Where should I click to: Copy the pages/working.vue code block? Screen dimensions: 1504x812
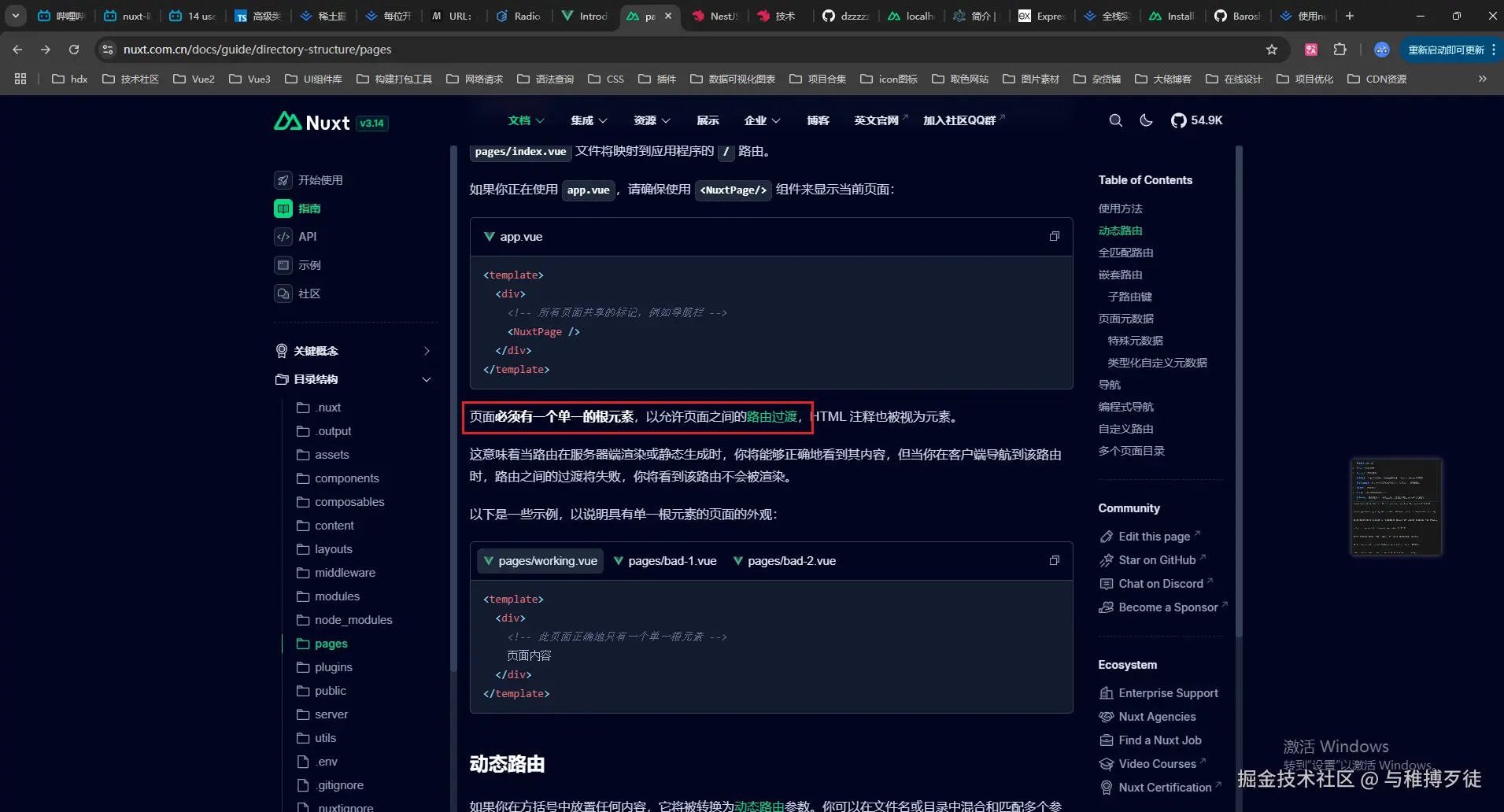point(1055,560)
